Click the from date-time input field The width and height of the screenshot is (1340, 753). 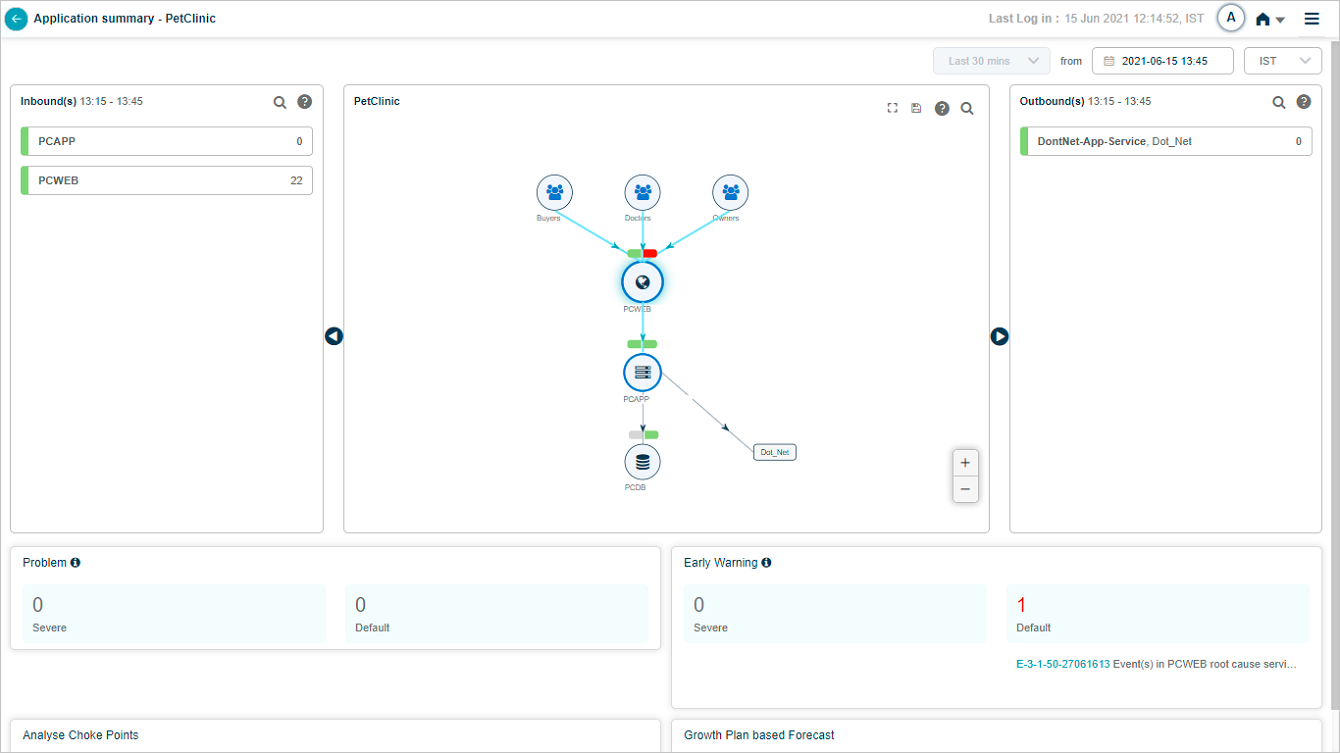[1162, 61]
